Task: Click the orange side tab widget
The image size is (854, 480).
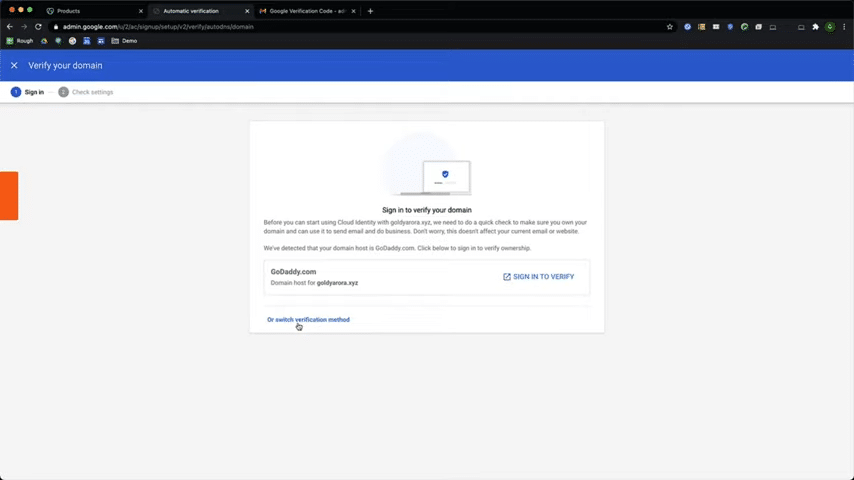Action: (9, 196)
